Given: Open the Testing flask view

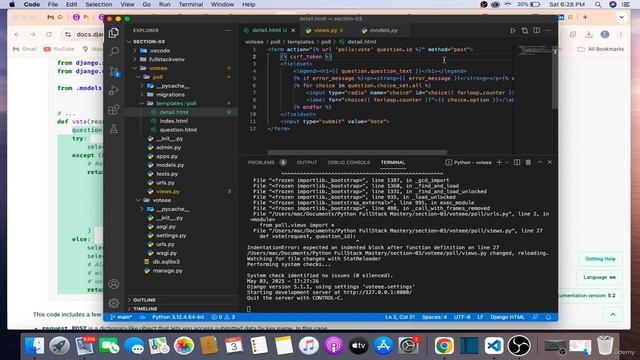Looking at the screenshot, I should (114, 129).
